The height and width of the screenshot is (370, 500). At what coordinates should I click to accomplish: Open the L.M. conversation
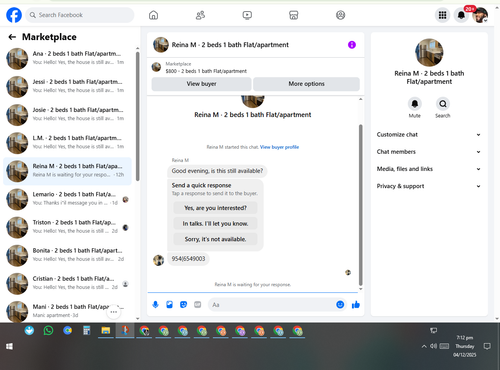pyautogui.click(x=67, y=143)
